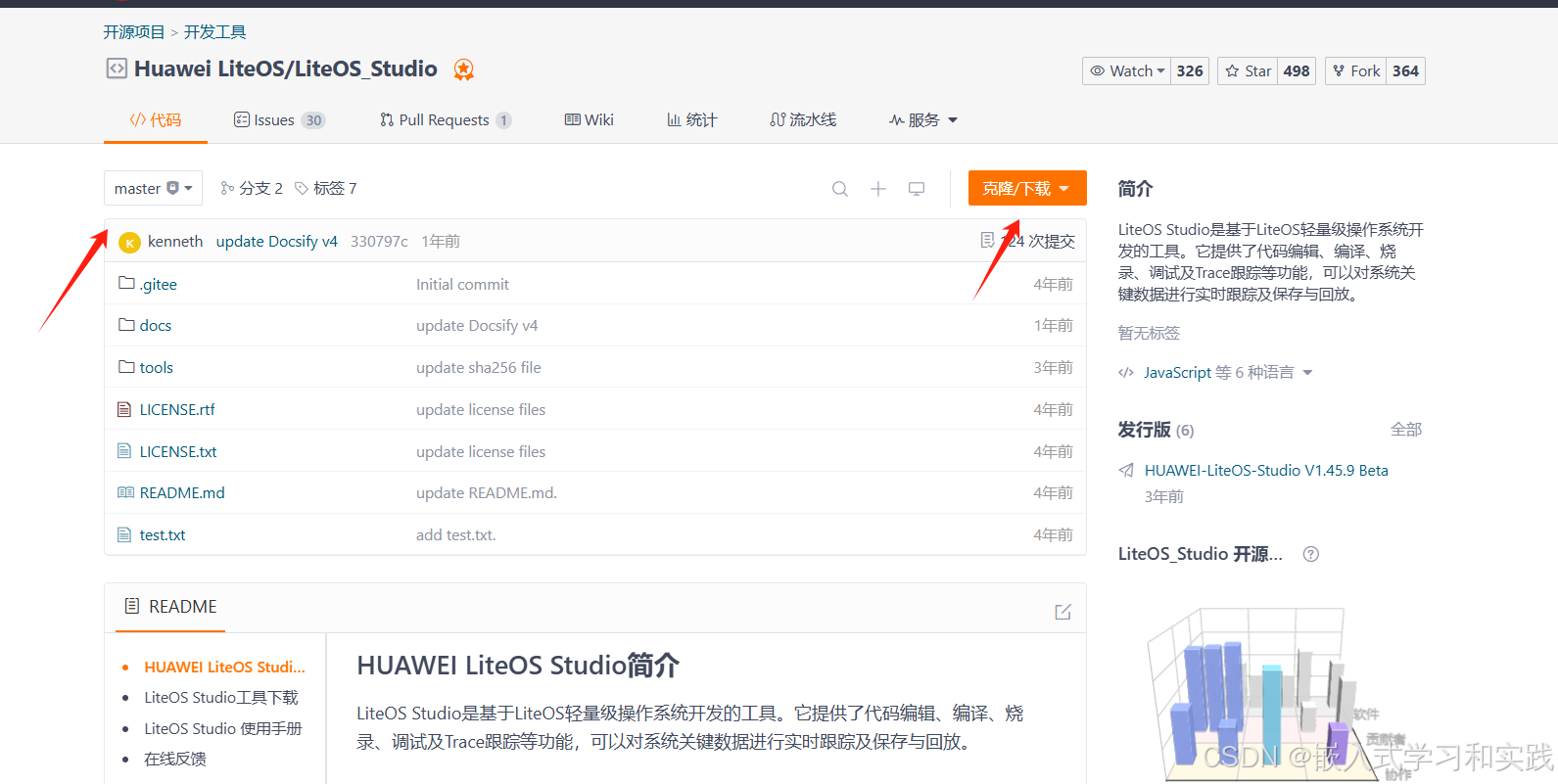
Task: Click 'update README.md.' commit message
Action: pyautogui.click(x=487, y=493)
